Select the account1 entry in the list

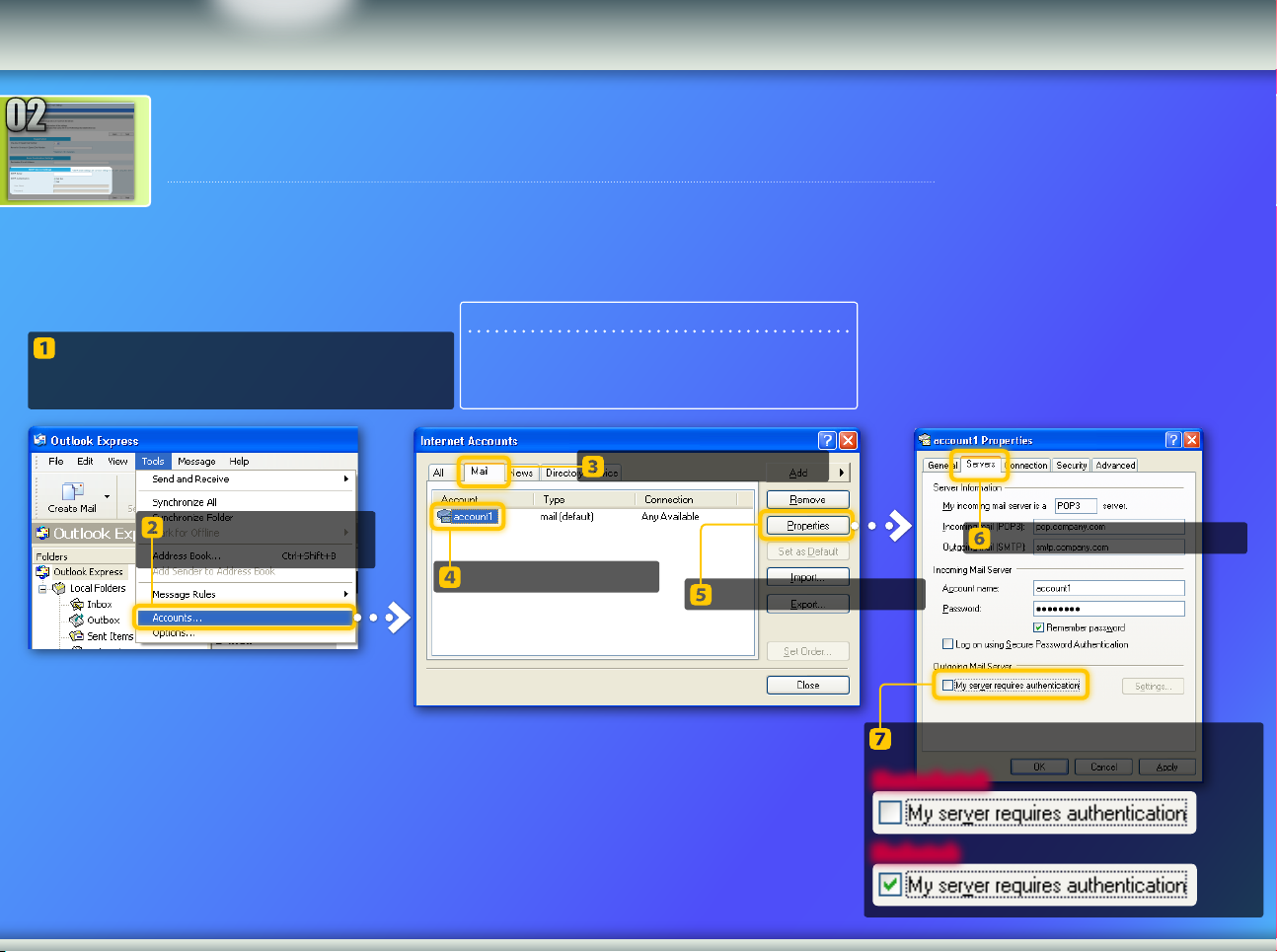pos(473,516)
